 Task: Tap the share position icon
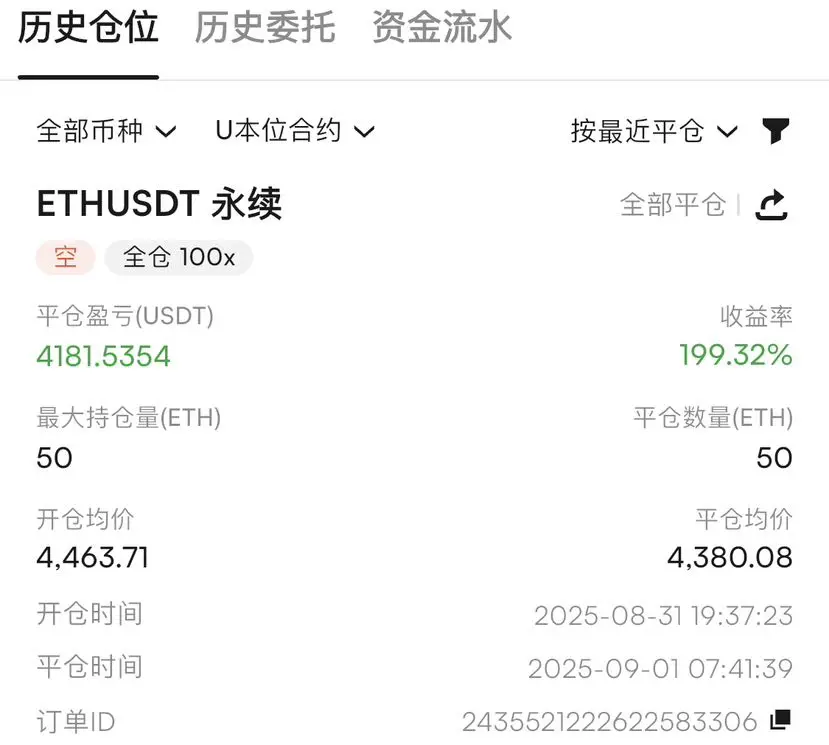[772, 205]
